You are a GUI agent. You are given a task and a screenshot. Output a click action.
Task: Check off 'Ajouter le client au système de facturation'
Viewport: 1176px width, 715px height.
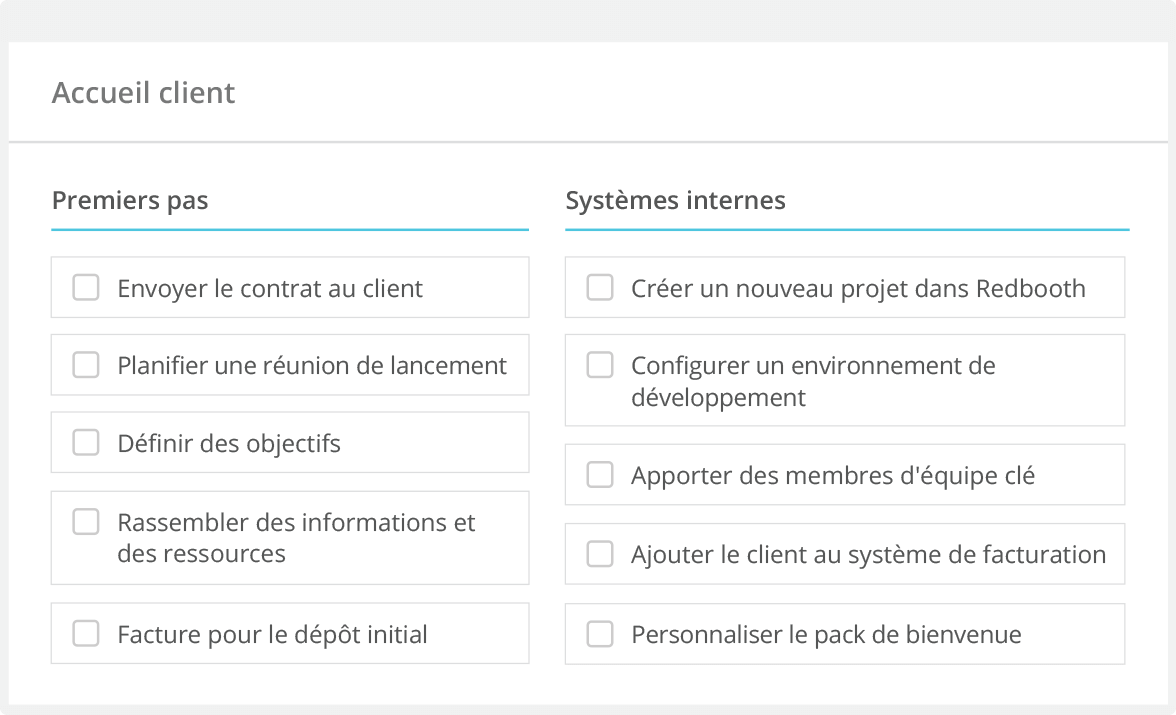click(x=599, y=553)
